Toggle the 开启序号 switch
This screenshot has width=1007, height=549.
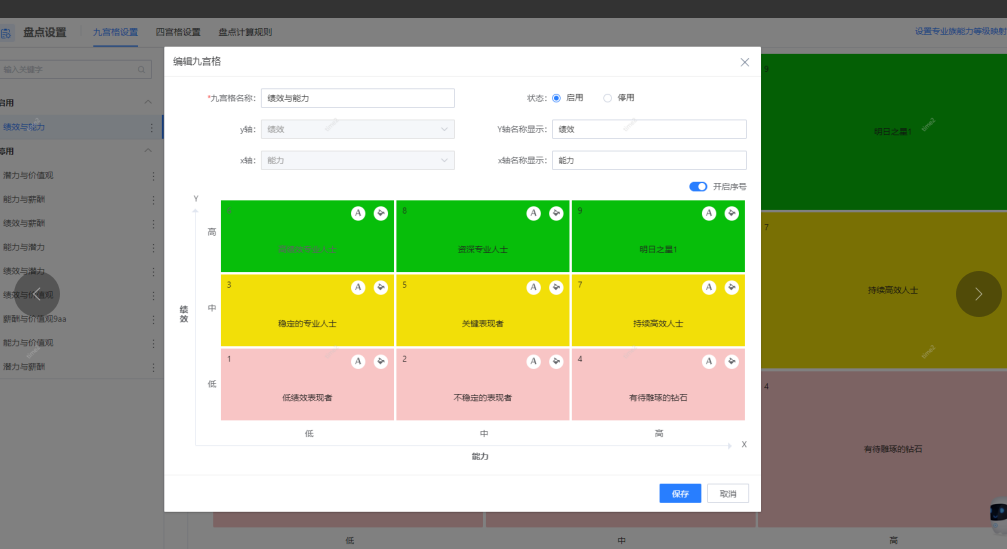(698, 186)
